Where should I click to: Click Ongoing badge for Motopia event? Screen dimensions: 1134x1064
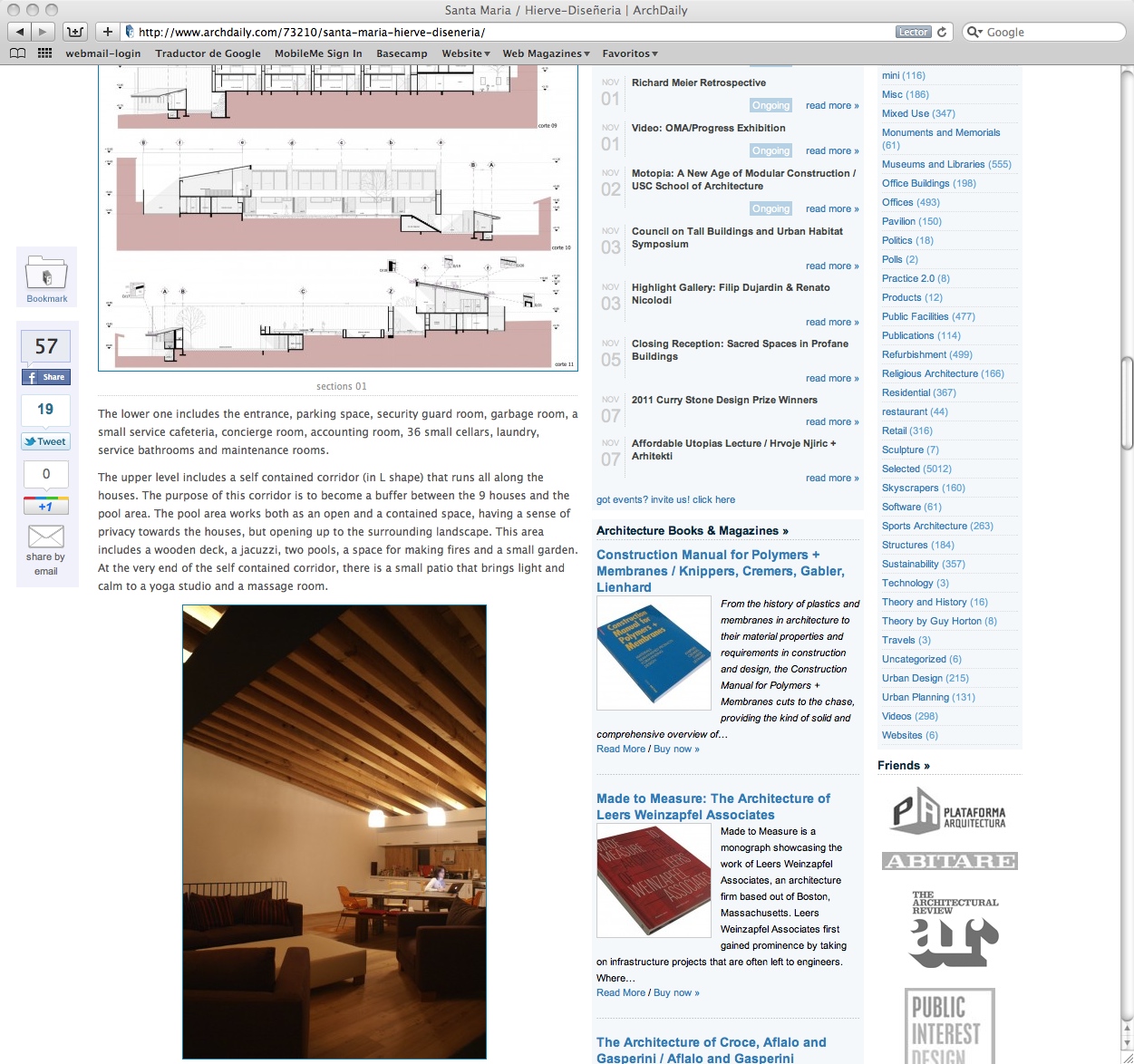point(771,208)
